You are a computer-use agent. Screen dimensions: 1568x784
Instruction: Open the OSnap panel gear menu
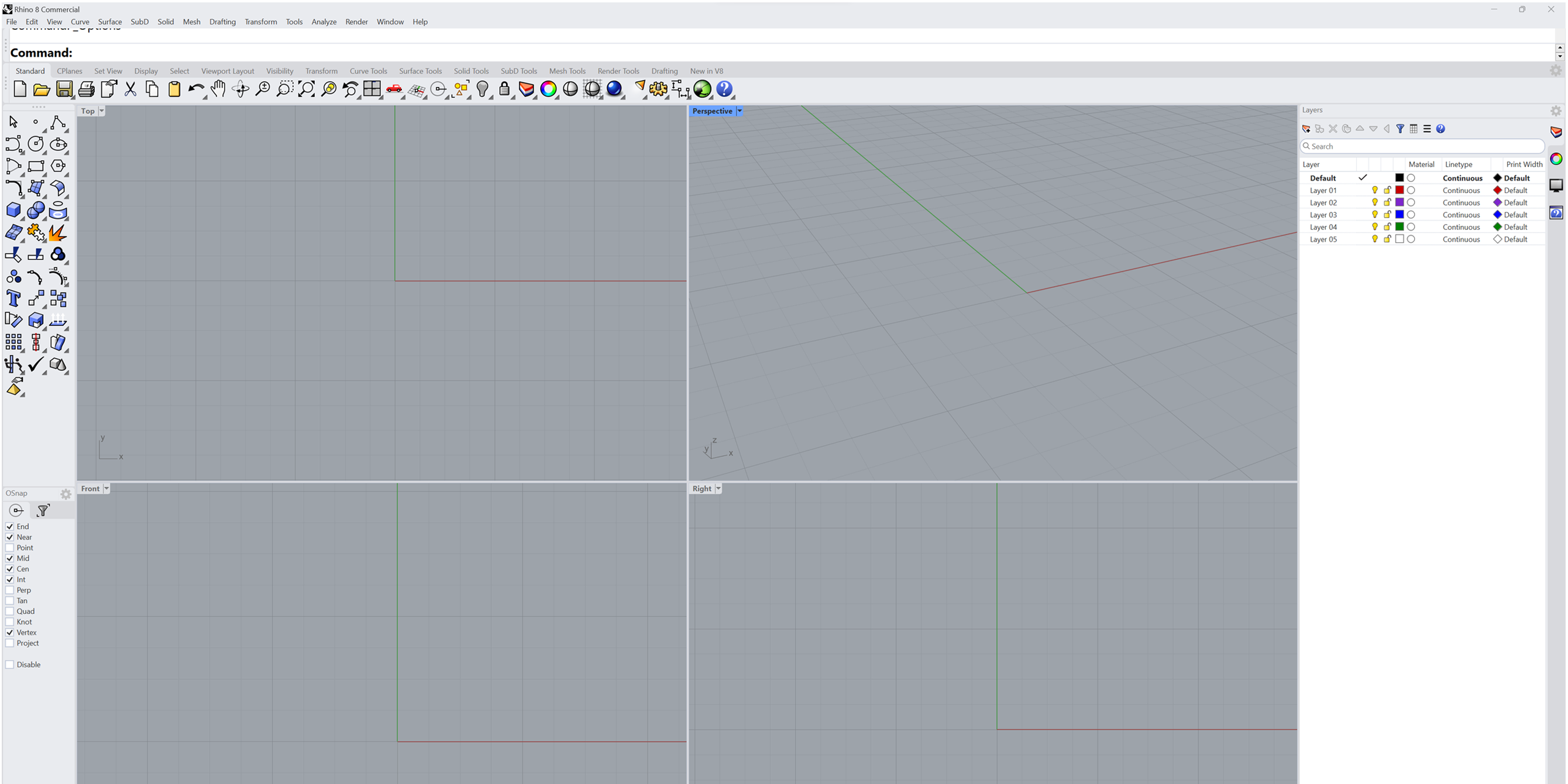tap(66, 494)
